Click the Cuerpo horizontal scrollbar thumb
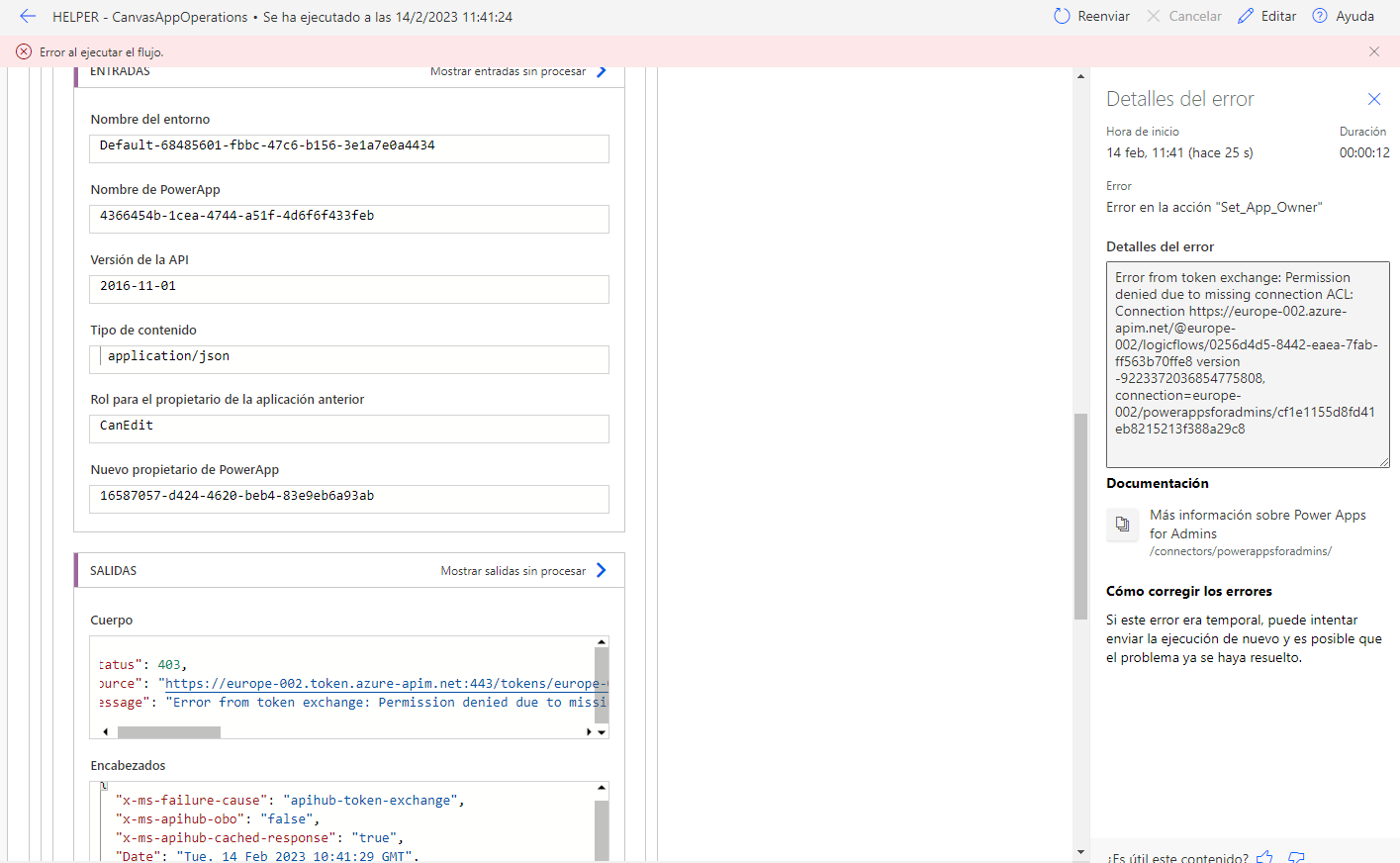The image size is (1400, 863). (x=169, y=732)
